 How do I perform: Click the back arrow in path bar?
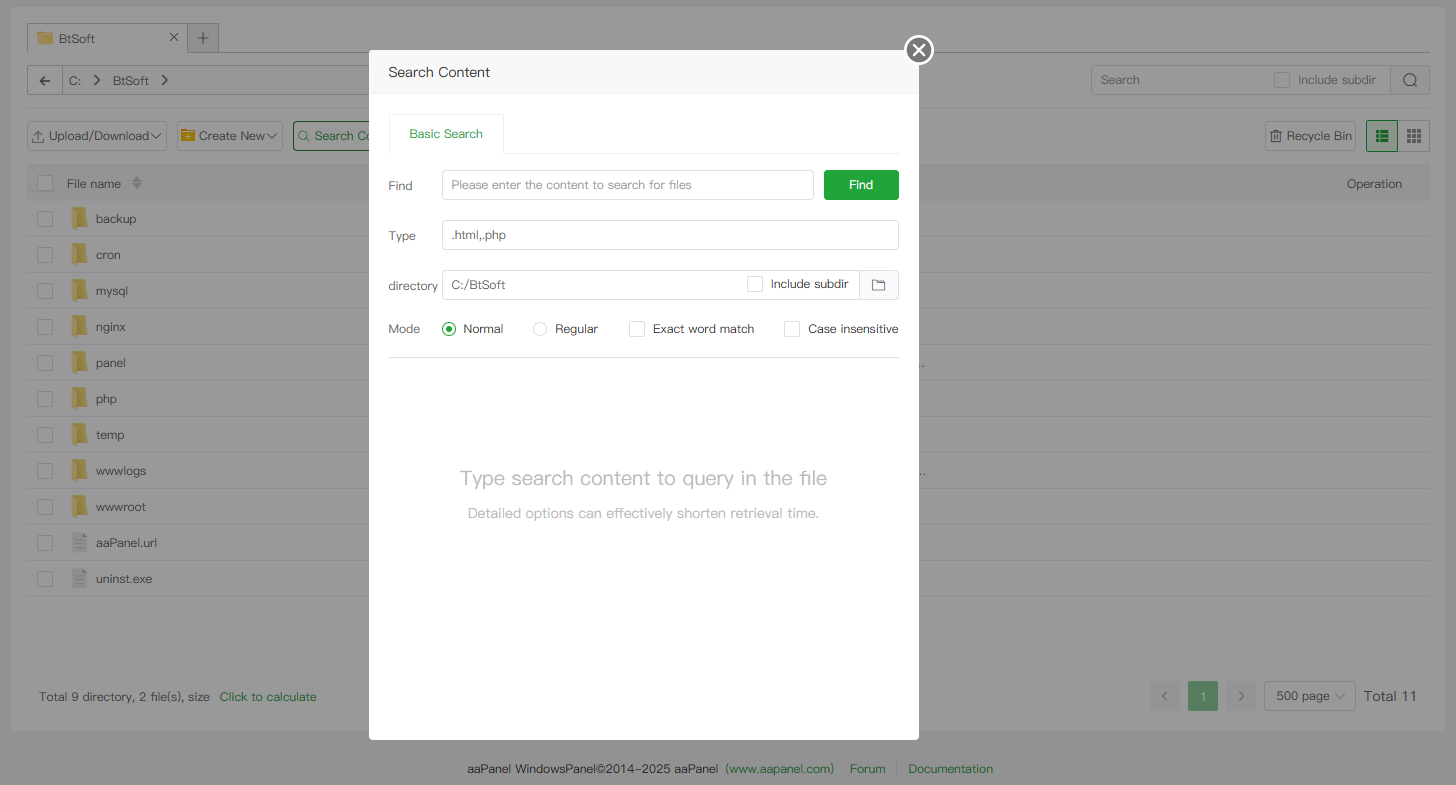click(x=44, y=80)
